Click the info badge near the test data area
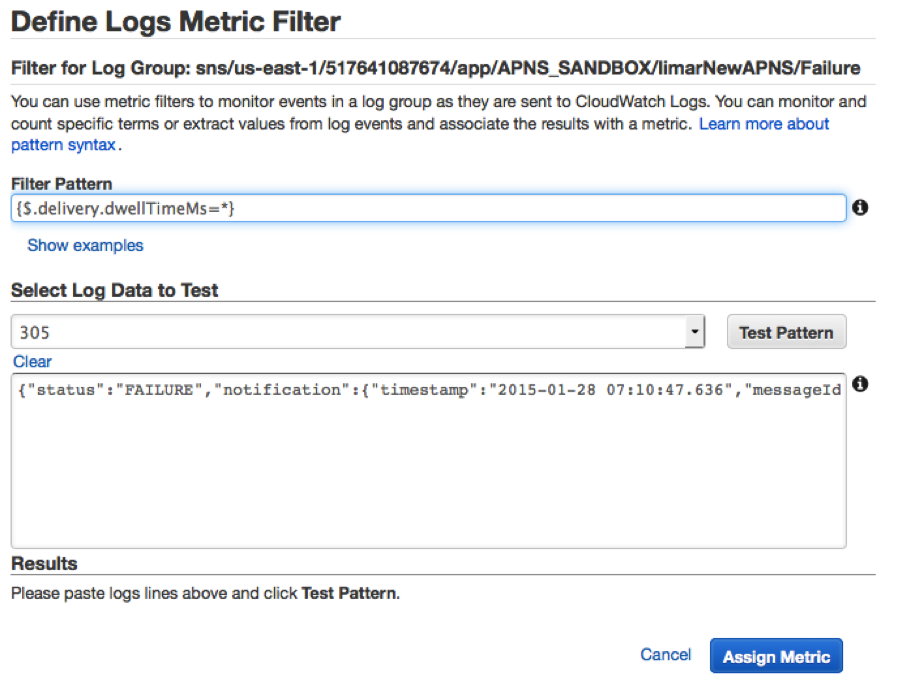The width and height of the screenshot is (898, 692). point(861,384)
